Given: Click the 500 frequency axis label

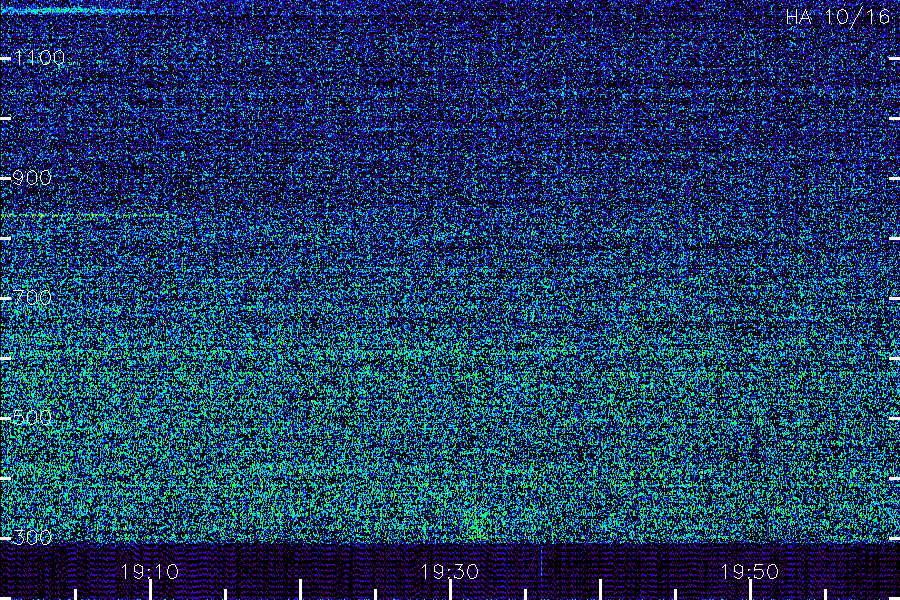Looking at the screenshot, I should (32, 417).
